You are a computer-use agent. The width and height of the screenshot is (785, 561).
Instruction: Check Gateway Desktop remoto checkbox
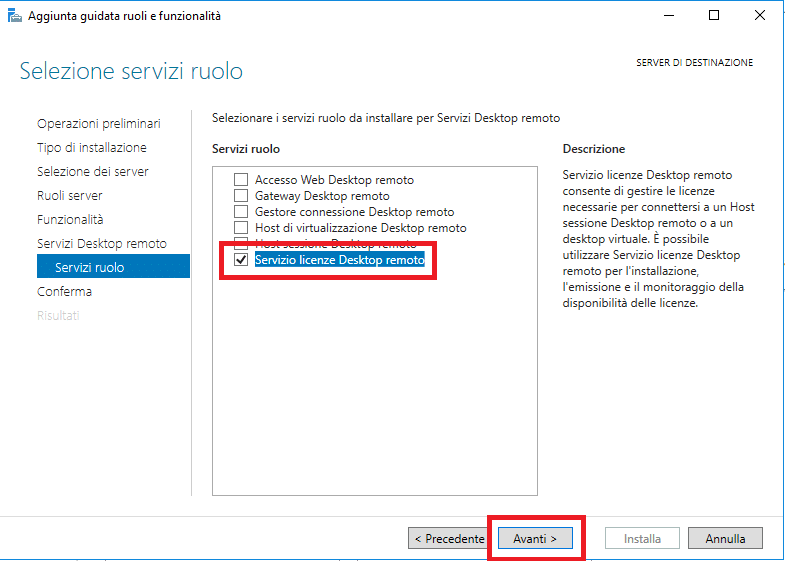241,196
